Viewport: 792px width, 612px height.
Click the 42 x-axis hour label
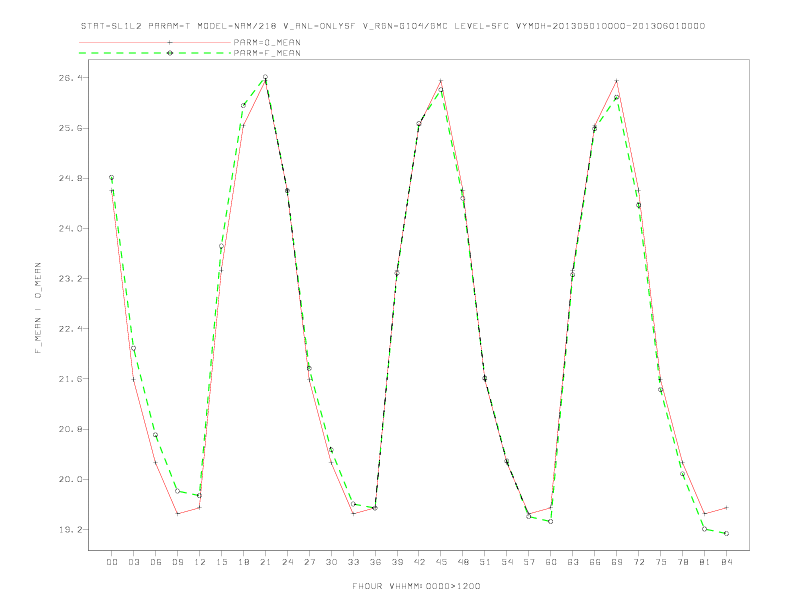click(x=419, y=562)
